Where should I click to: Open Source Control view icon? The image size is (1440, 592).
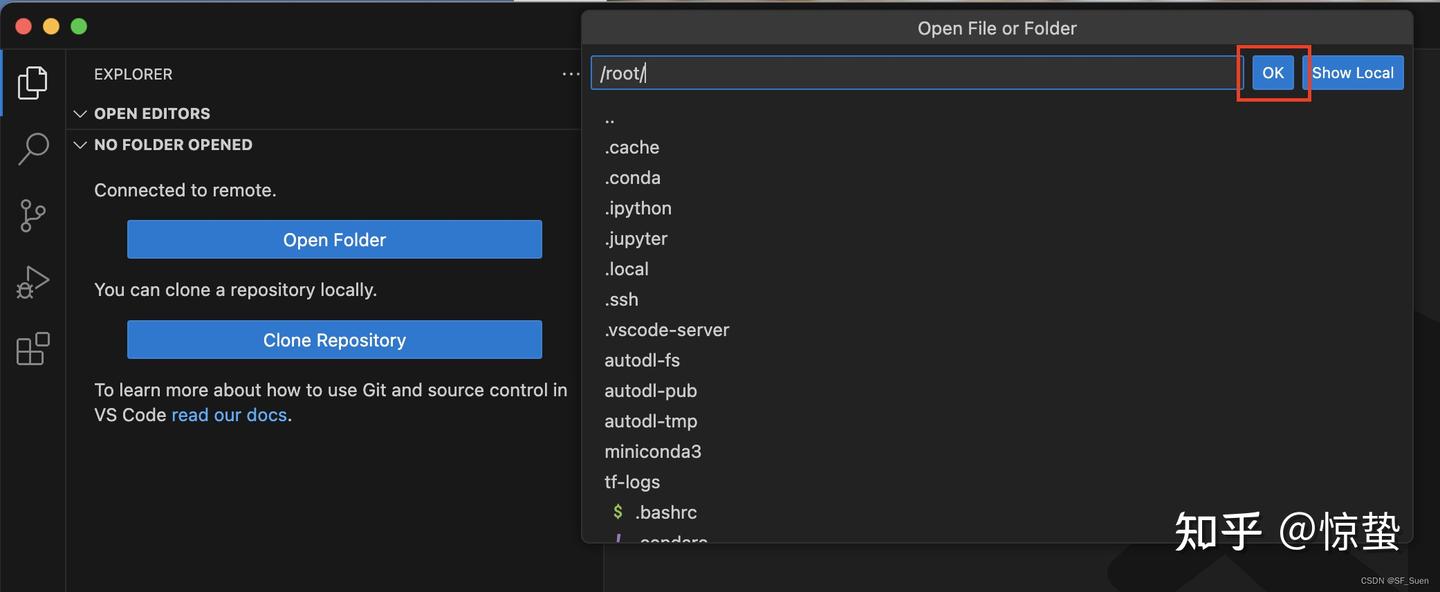33,215
